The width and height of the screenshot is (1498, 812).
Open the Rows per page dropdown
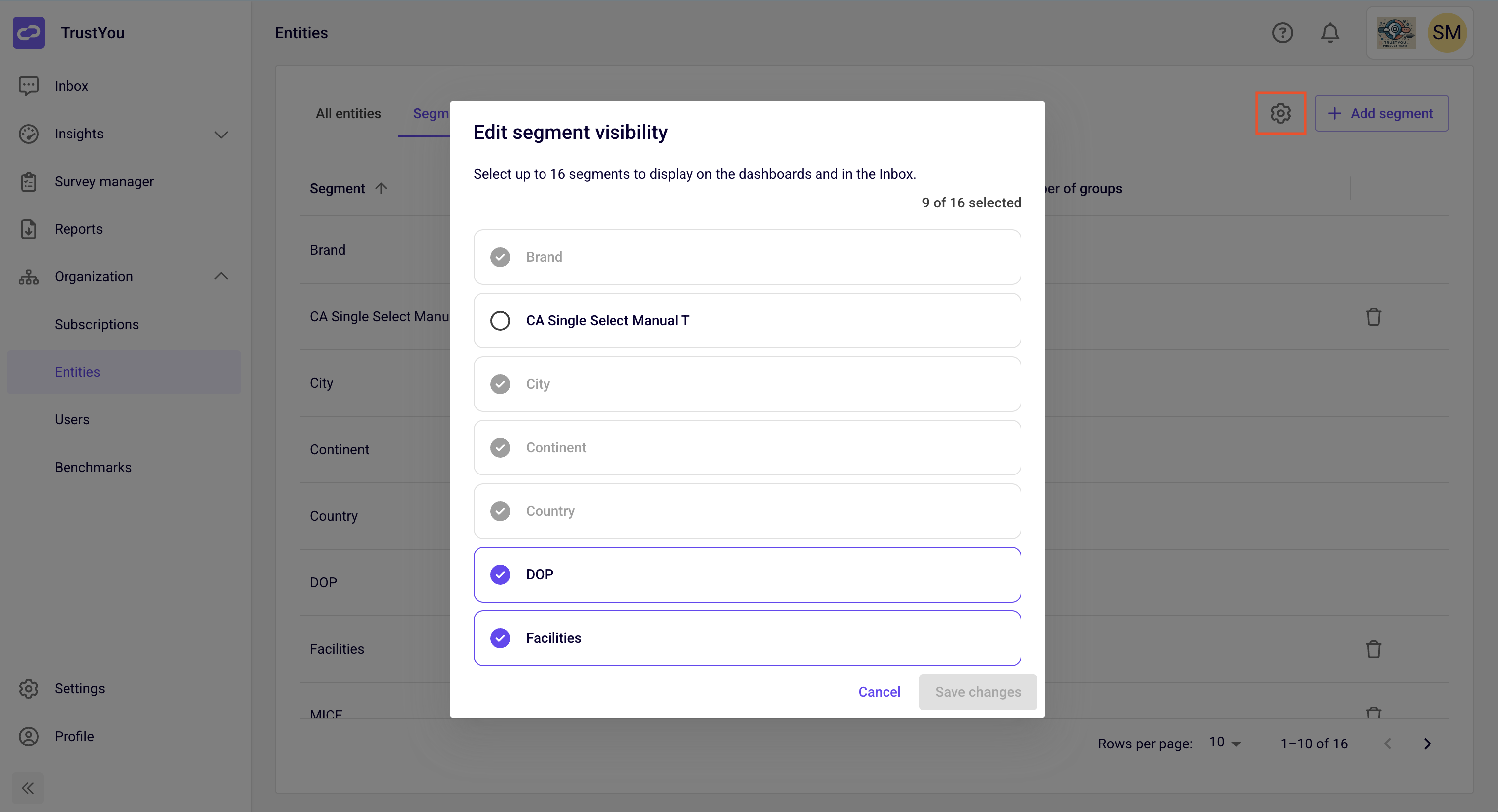click(1226, 743)
